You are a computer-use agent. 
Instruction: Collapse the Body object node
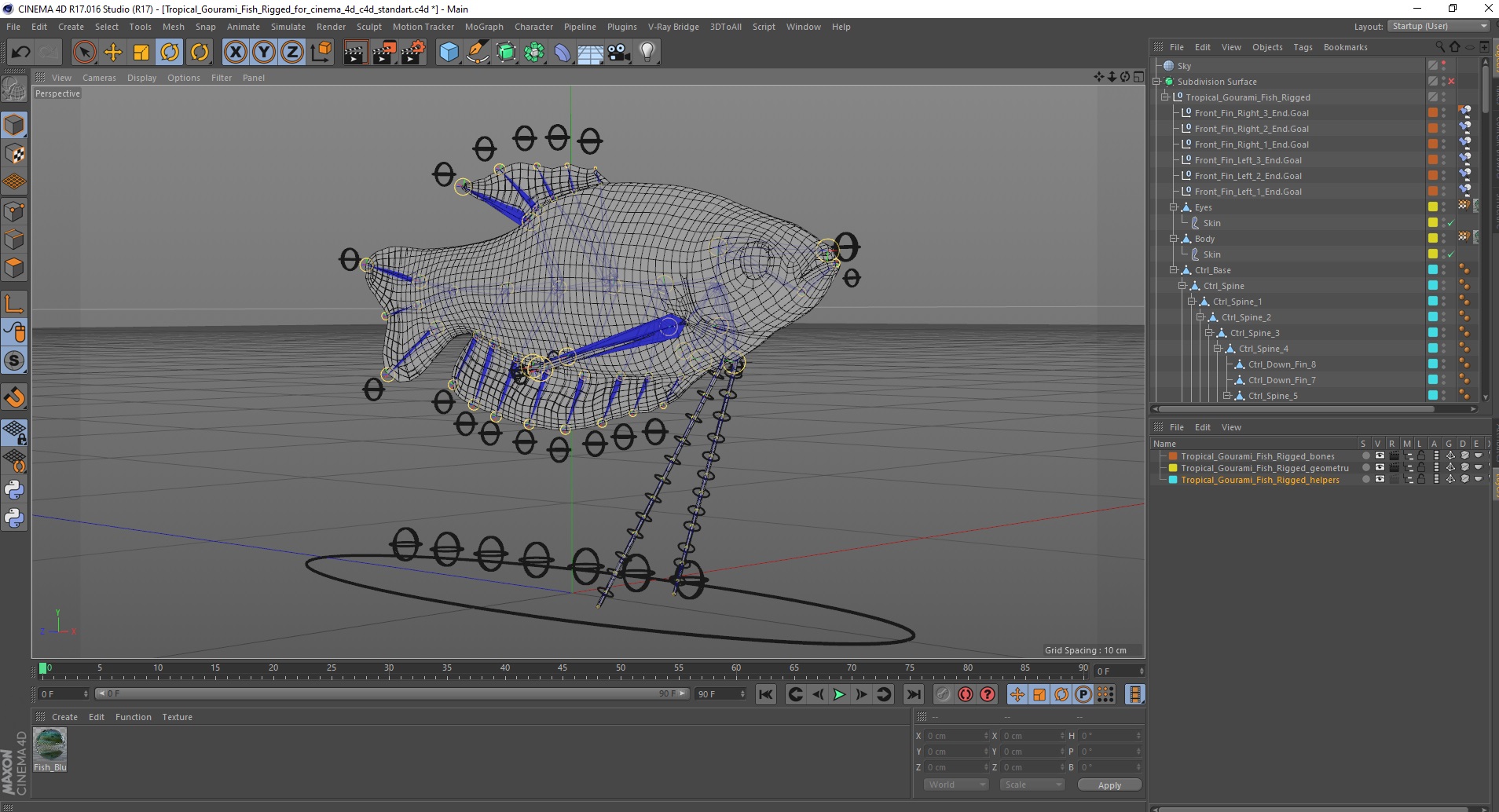(1174, 239)
